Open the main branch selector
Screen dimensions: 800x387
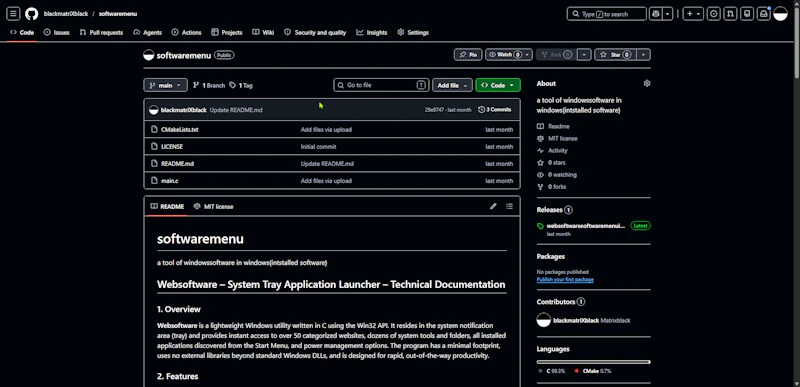pyautogui.click(x=165, y=85)
